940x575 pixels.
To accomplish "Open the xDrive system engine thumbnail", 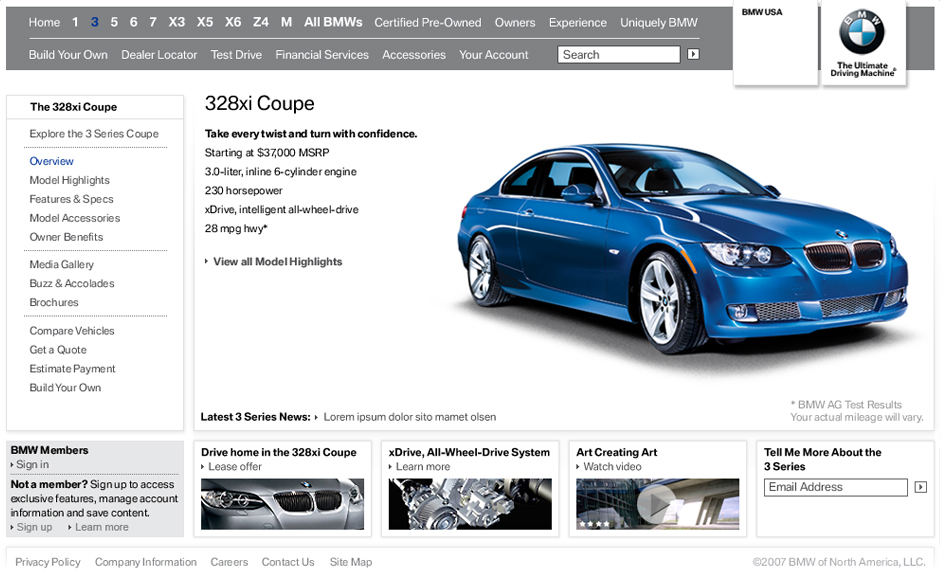I will 470,504.
